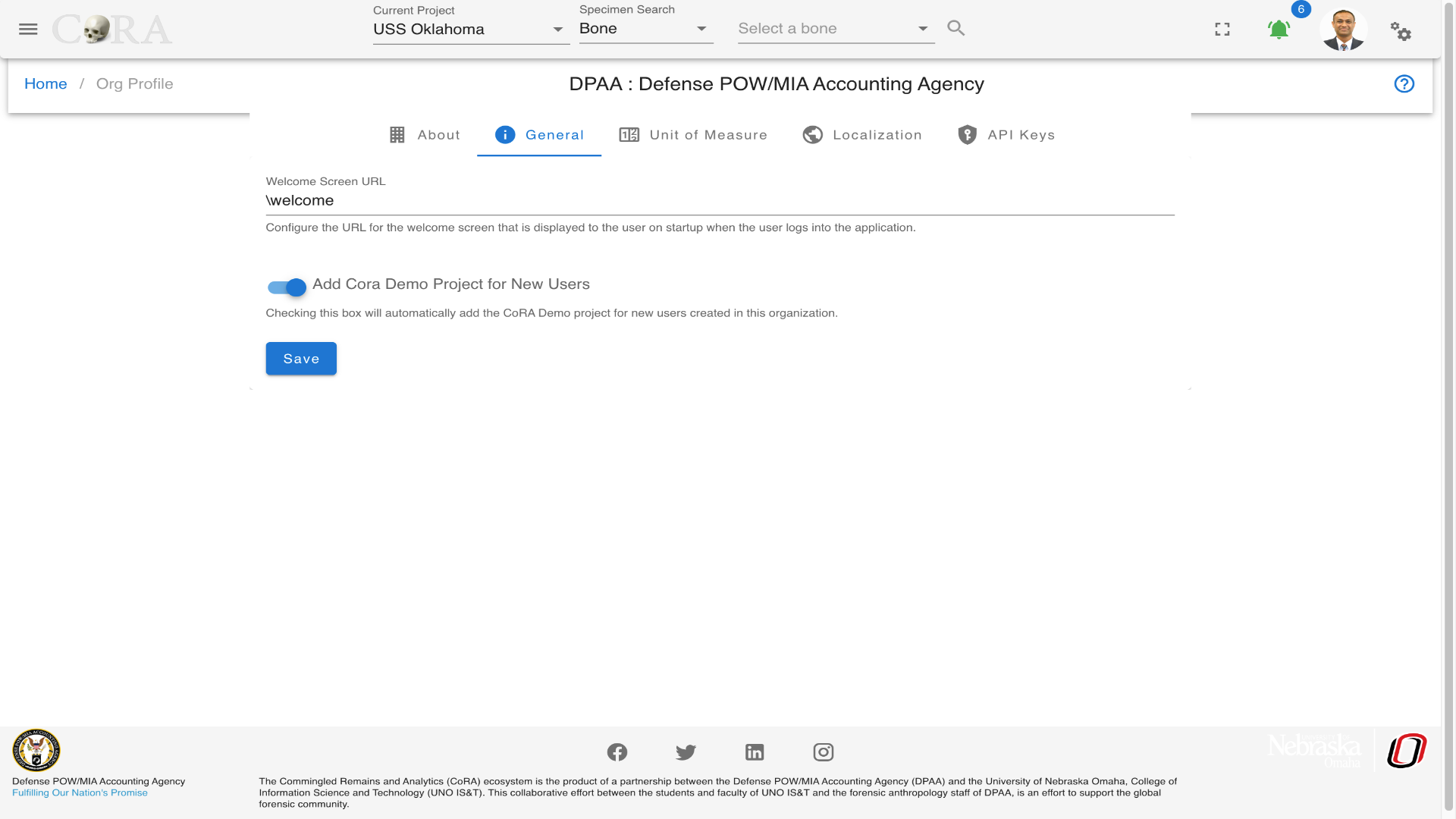Click the Add Cora Demo Project label
The image size is (1456, 819).
[x=451, y=284]
